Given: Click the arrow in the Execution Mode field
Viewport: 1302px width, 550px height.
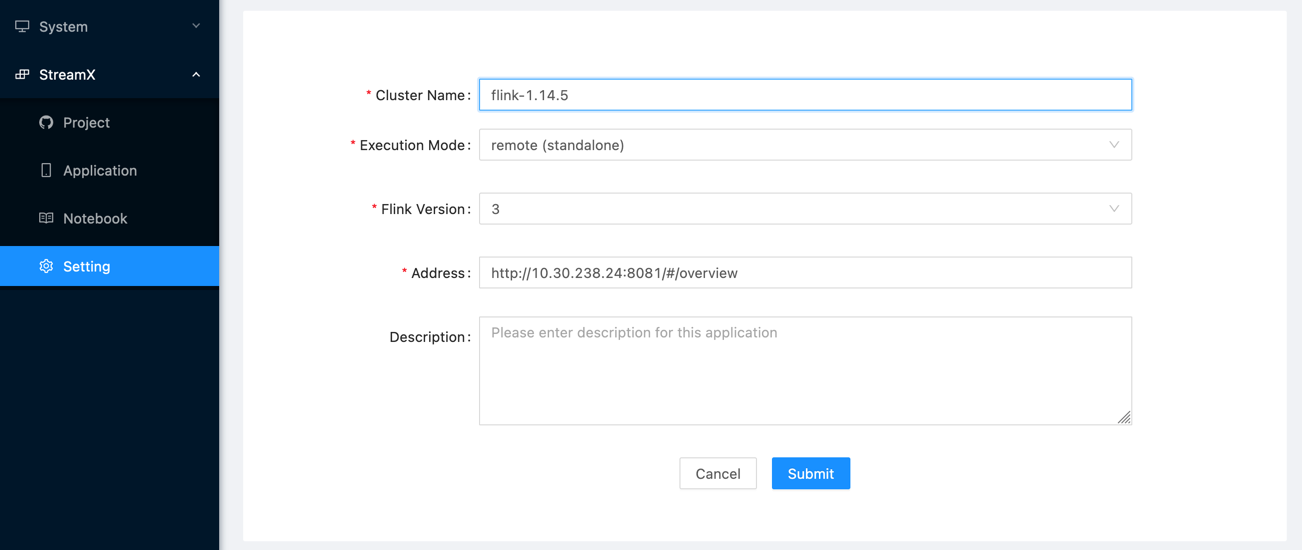Looking at the screenshot, I should pyautogui.click(x=1113, y=145).
